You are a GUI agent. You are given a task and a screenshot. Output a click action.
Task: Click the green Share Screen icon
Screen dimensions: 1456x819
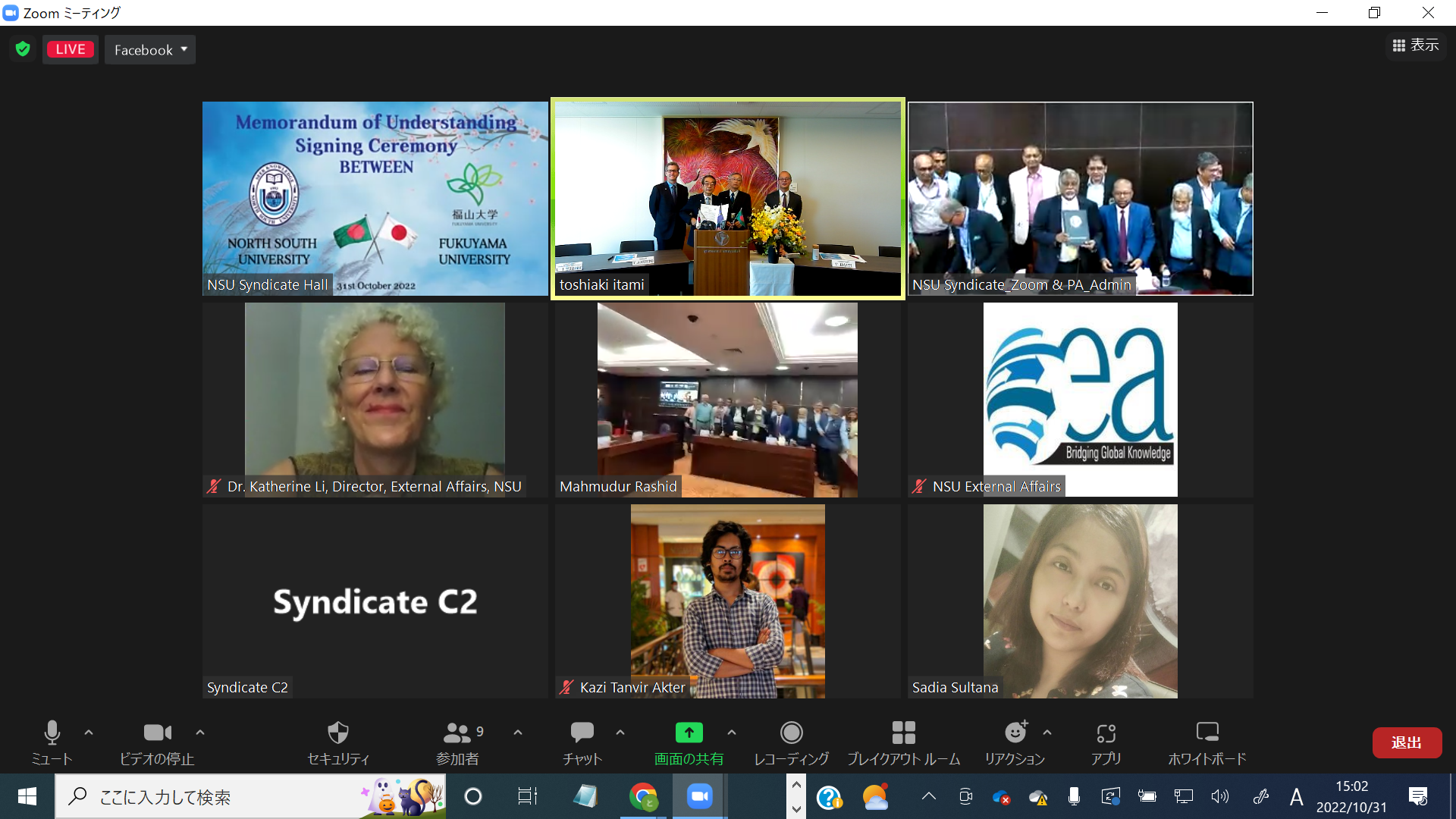pos(689,733)
